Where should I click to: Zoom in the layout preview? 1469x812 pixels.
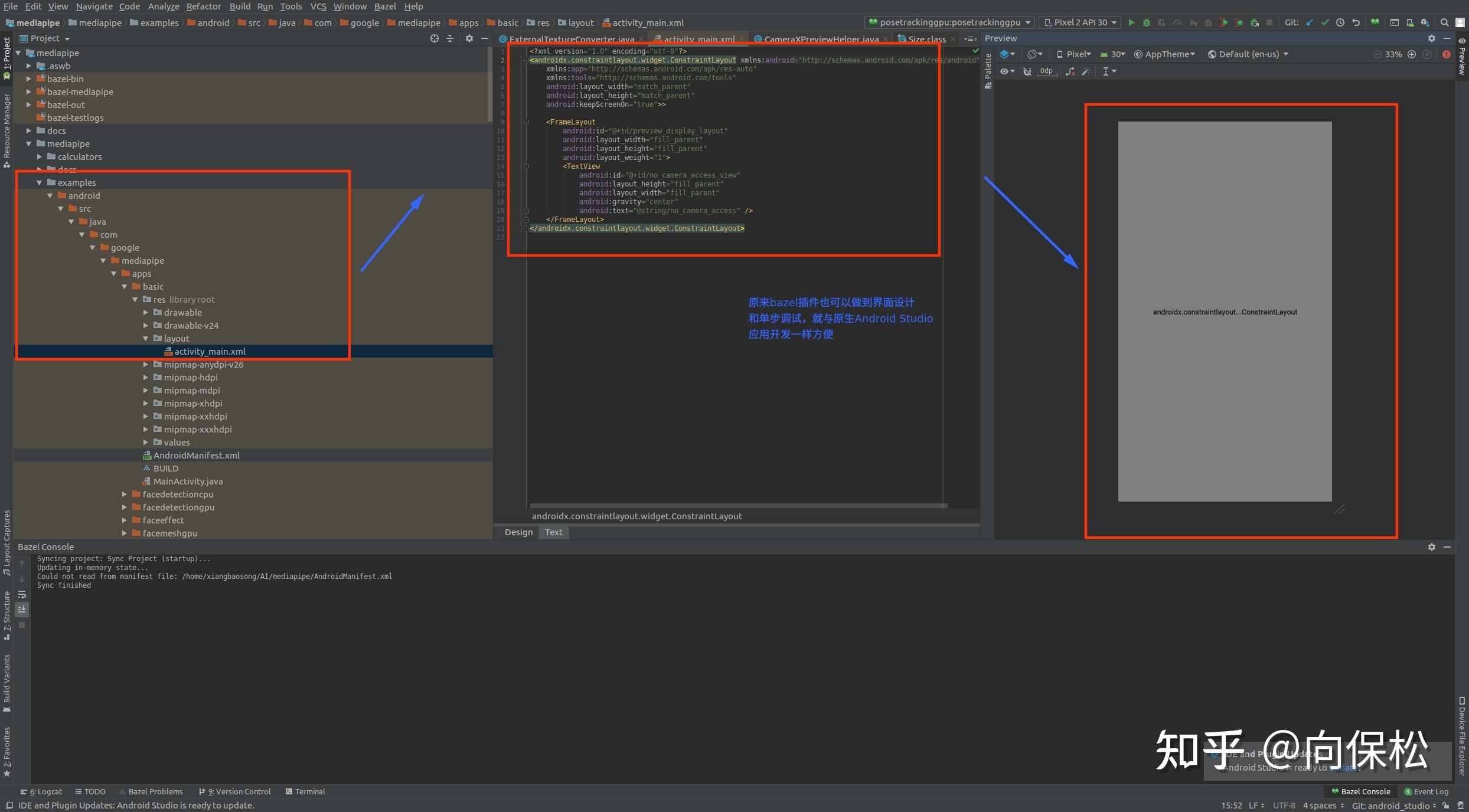[x=1412, y=54]
